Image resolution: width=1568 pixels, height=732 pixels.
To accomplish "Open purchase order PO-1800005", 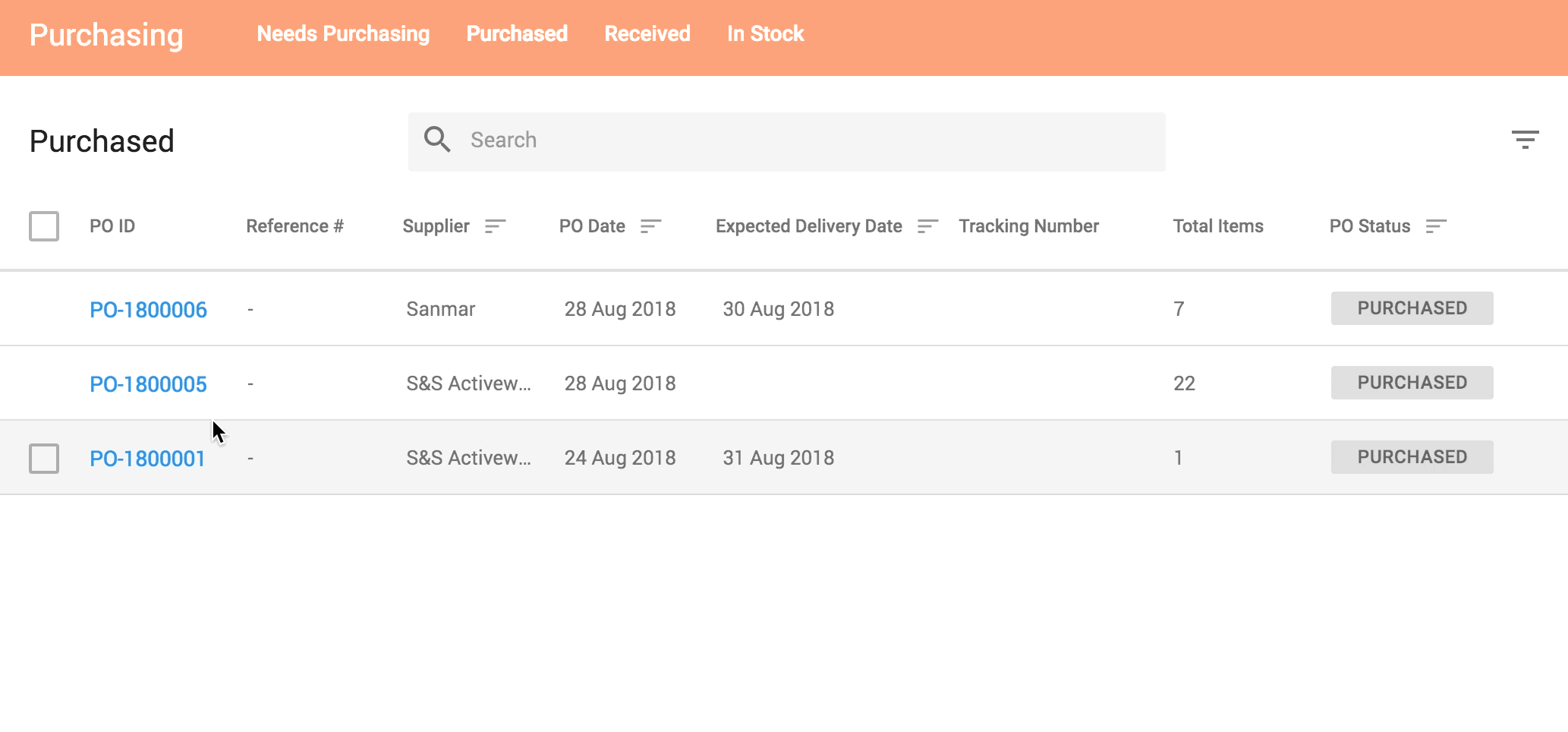I will pos(148,383).
